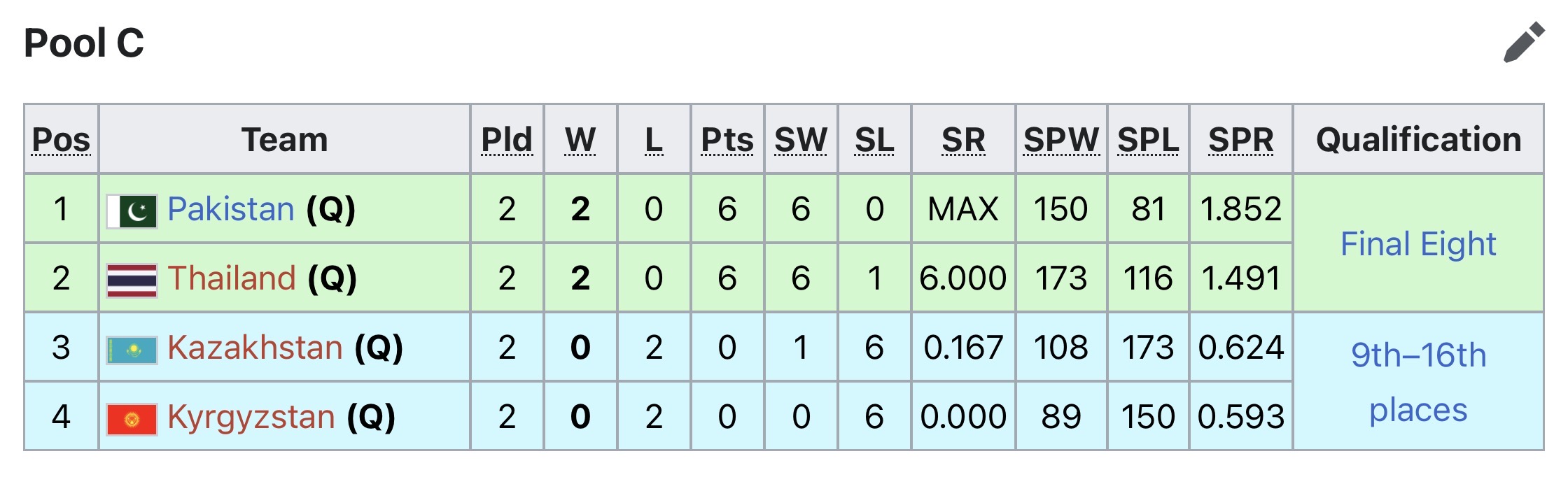The width and height of the screenshot is (1568, 477).
Task: Click the Thailand flag icon
Action: [132, 280]
